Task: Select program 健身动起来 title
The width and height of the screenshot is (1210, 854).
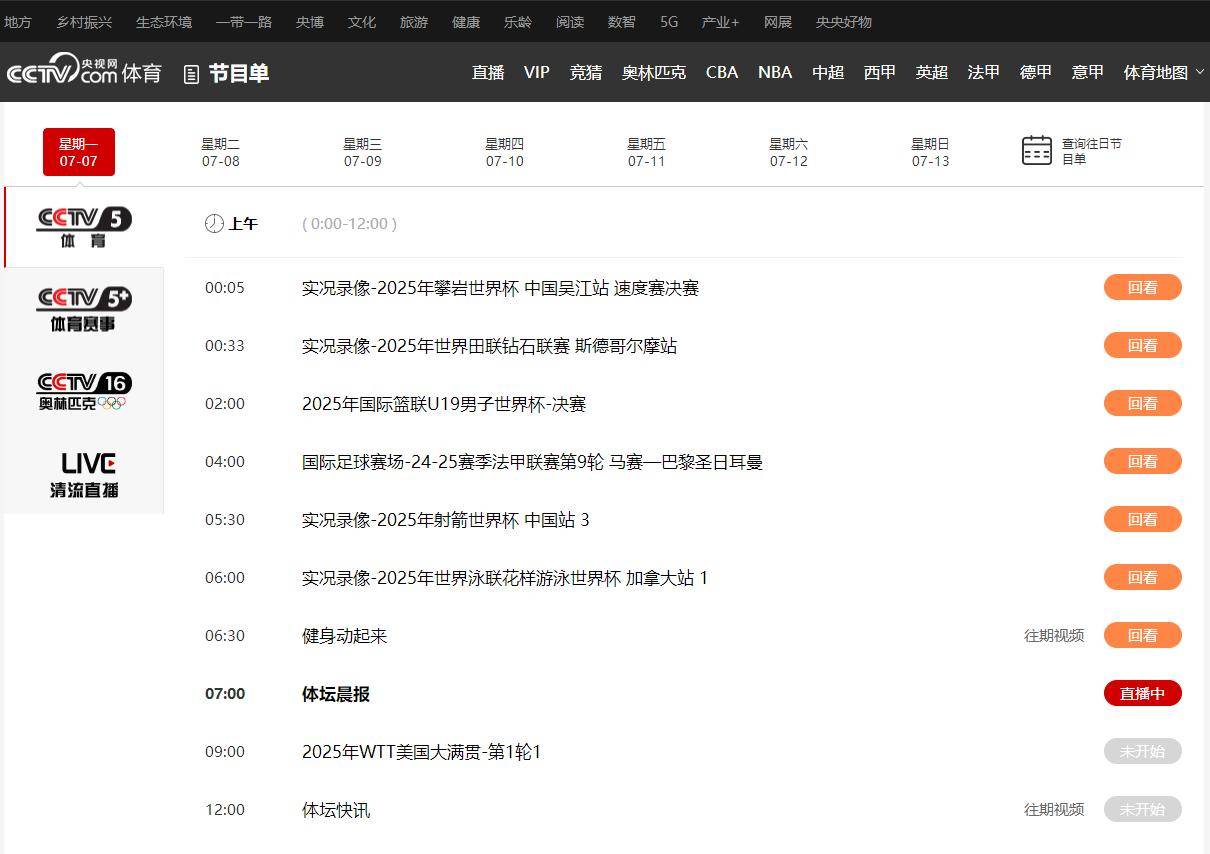Action: point(345,635)
